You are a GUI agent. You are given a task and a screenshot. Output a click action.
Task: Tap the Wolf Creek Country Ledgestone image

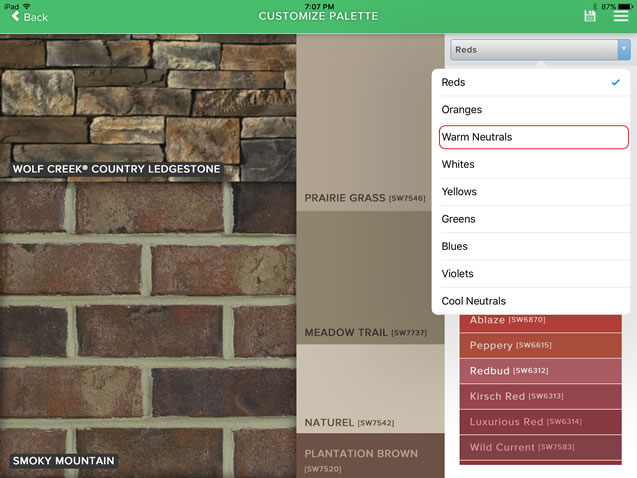pyautogui.click(x=148, y=108)
